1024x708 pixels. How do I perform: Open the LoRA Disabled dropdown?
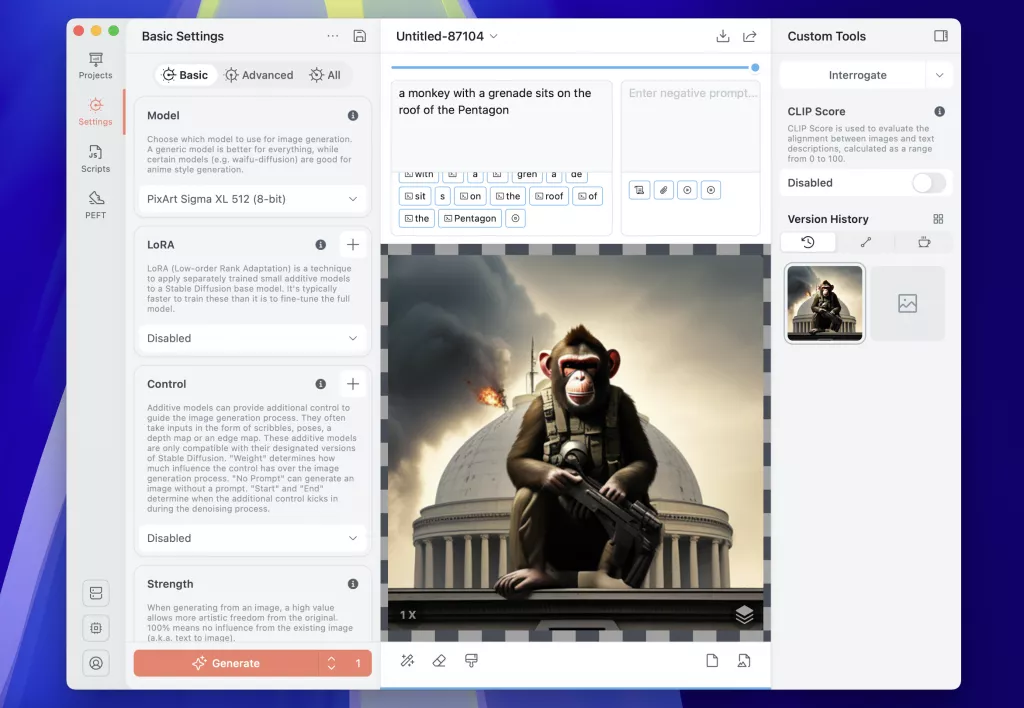252,338
